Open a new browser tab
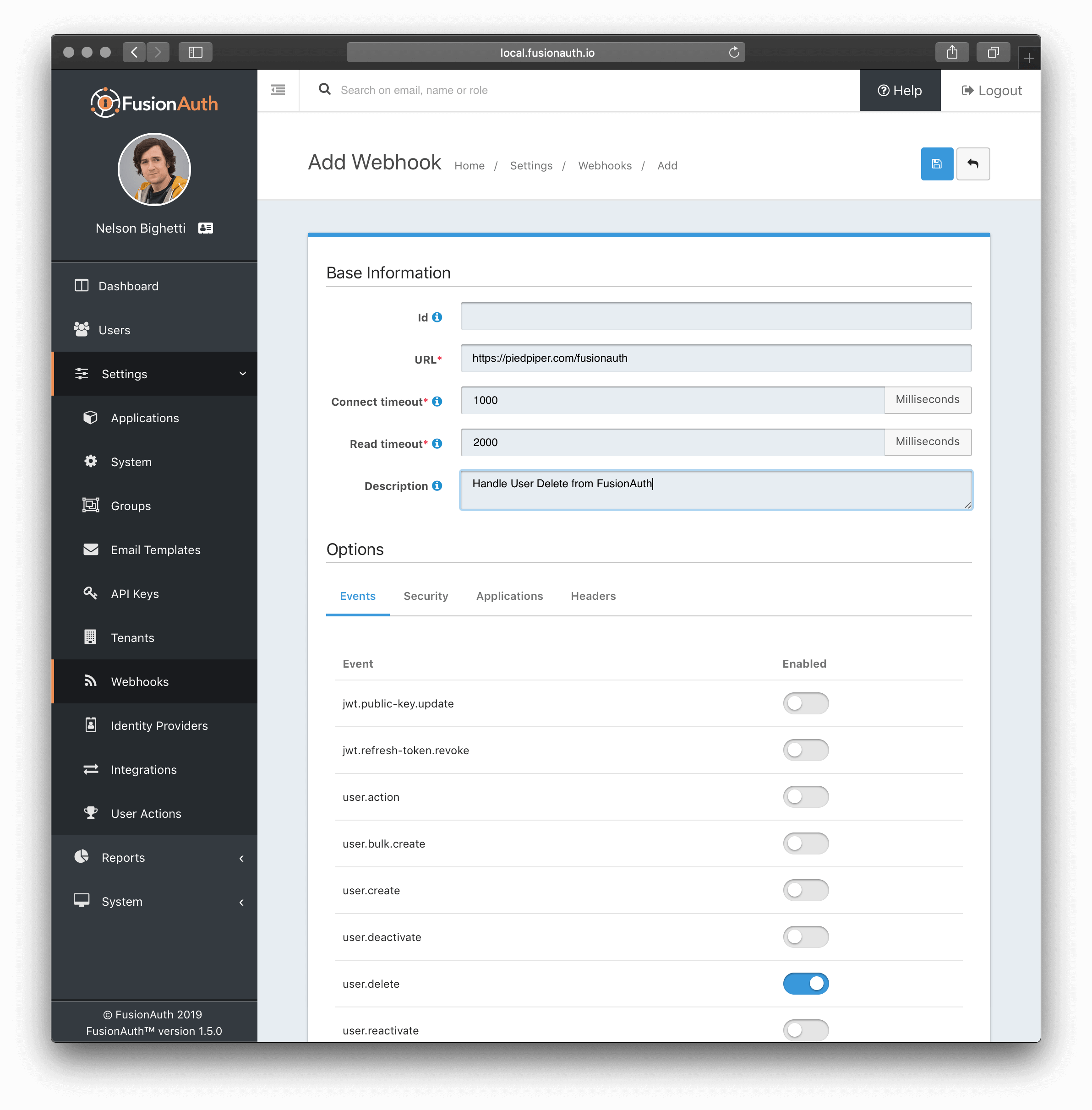 pyautogui.click(x=1029, y=59)
